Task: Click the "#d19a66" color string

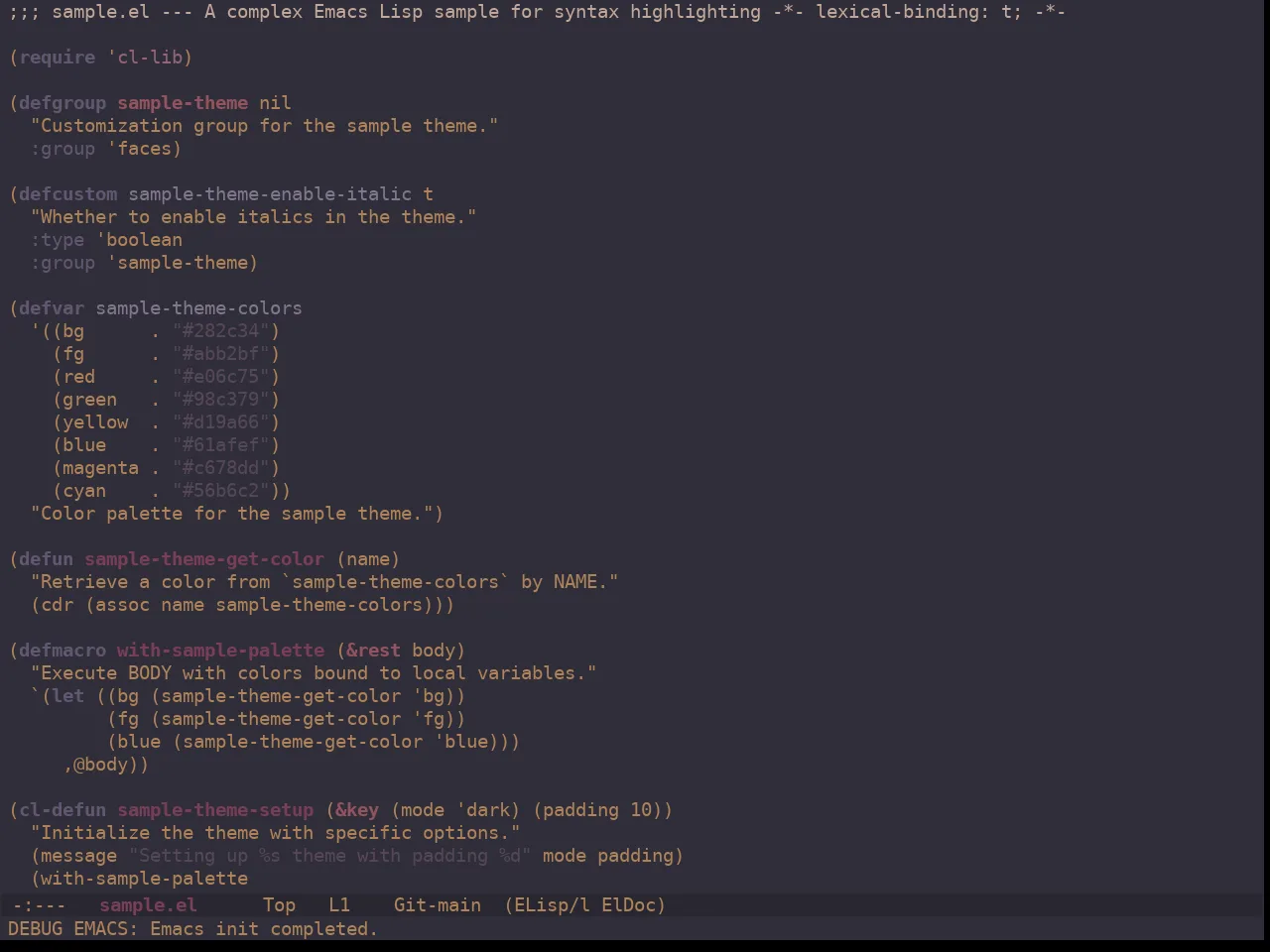Action: pos(221,422)
